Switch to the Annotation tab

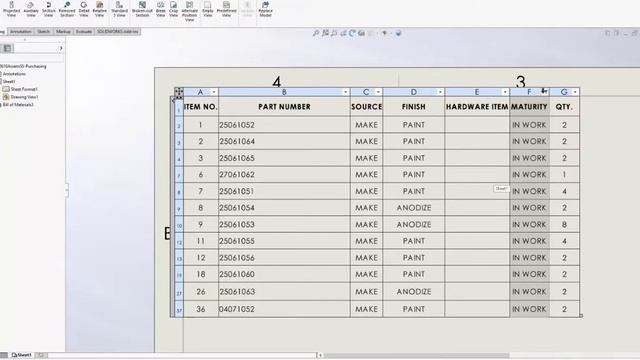(20, 31)
